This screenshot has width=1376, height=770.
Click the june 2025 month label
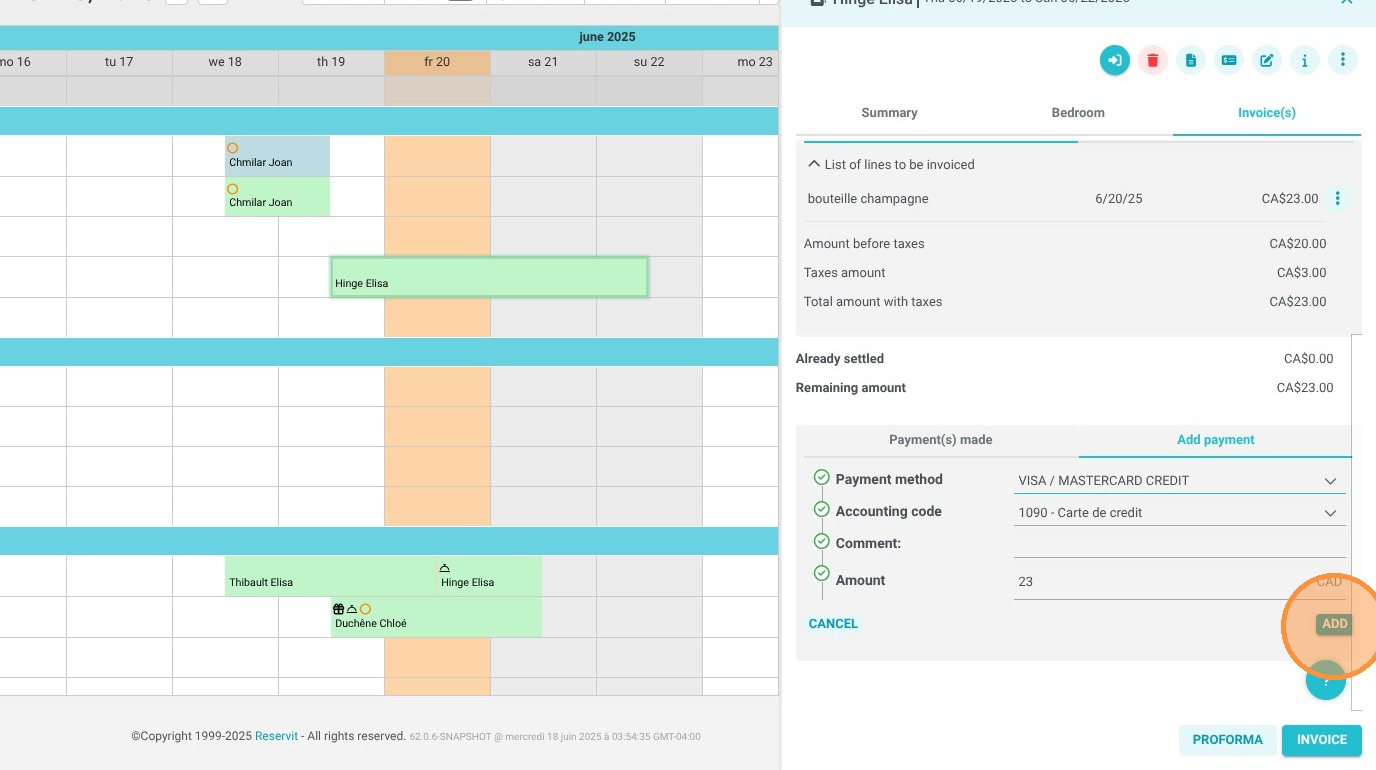607,37
